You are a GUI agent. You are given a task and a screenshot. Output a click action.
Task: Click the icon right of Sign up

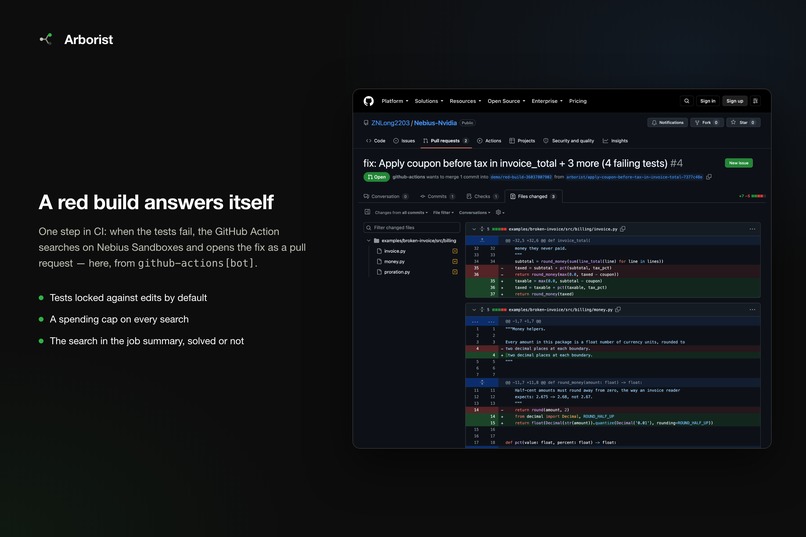point(755,101)
